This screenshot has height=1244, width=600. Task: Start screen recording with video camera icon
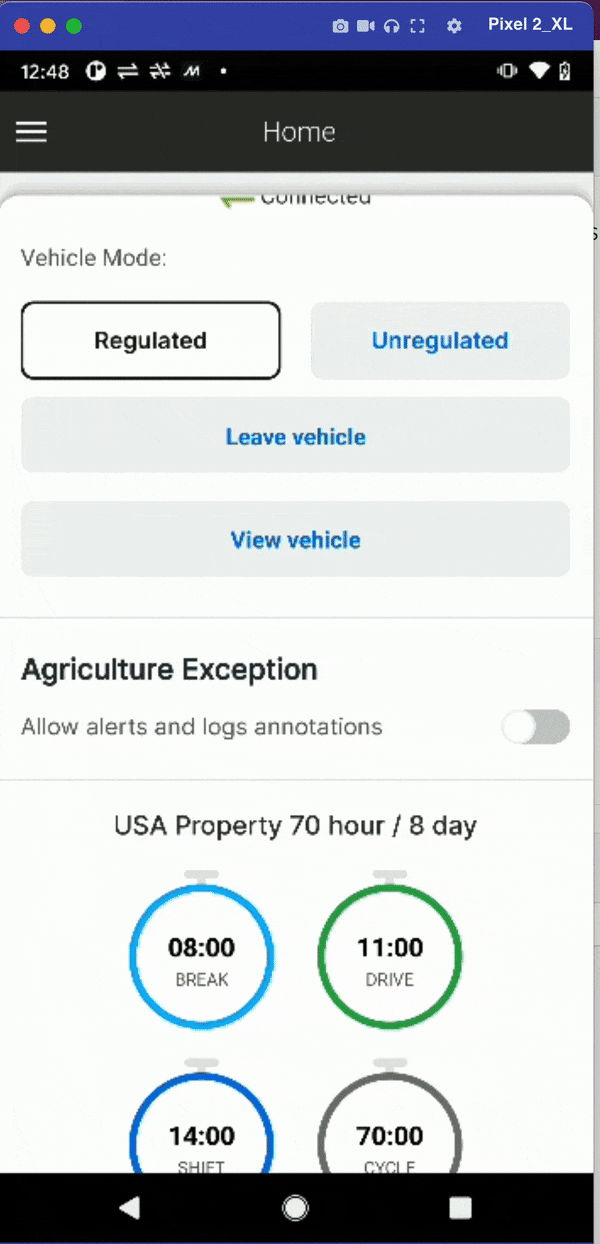click(x=366, y=26)
